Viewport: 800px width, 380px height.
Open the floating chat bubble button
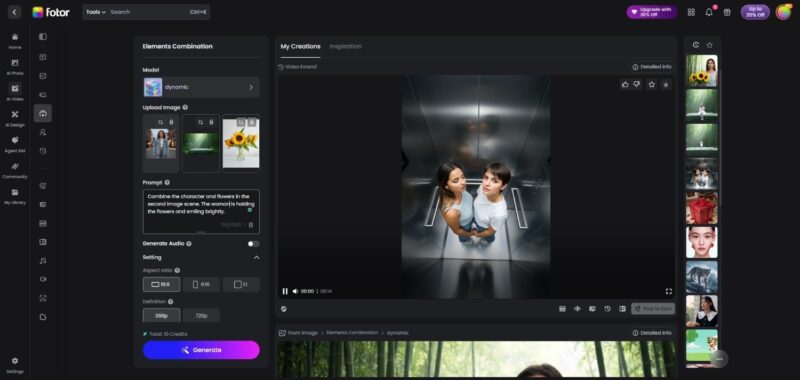pos(719,359)
